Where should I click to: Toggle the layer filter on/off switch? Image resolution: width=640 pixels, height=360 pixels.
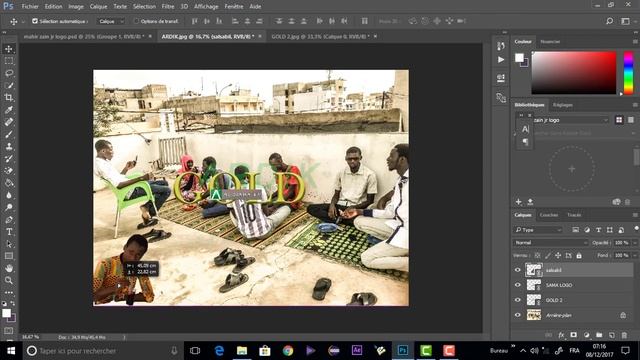[x=636, y=229]
